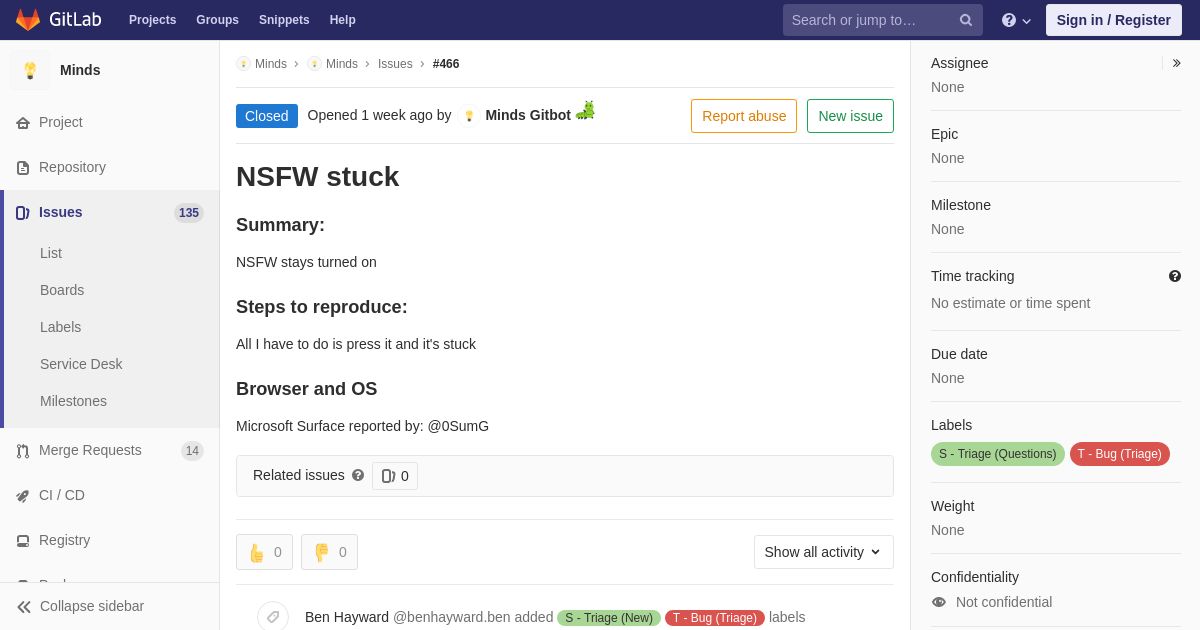Open Merge Requests sidebar section
1200x630 pixels.
click(90, 450)
